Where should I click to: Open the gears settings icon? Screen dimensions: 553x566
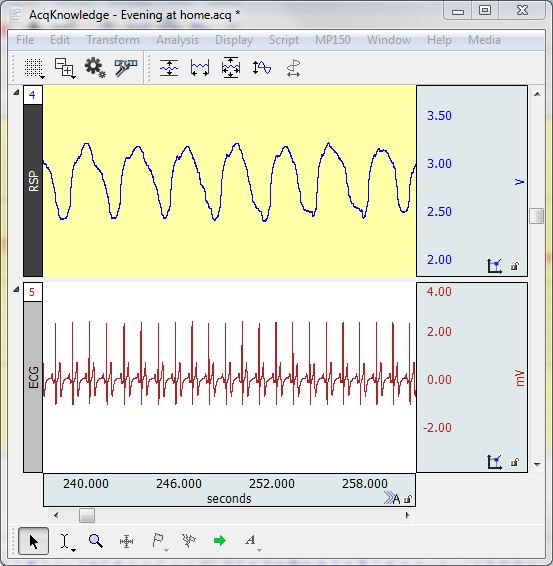[95, 68]
